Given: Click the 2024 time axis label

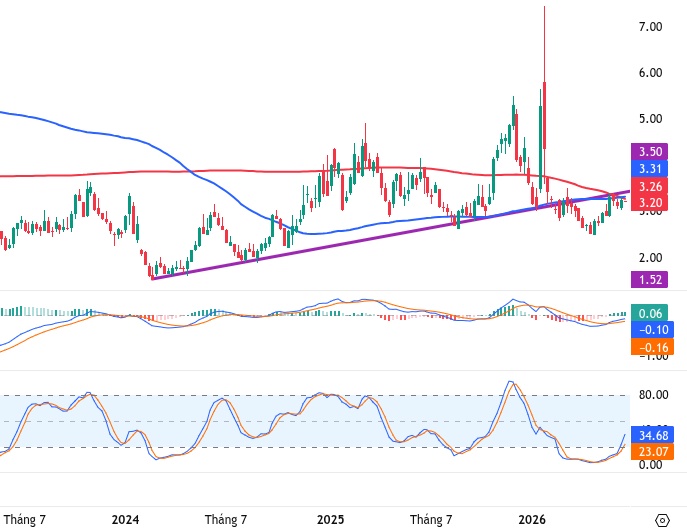Looking at the screenshot, I should [x=125, y=520].
